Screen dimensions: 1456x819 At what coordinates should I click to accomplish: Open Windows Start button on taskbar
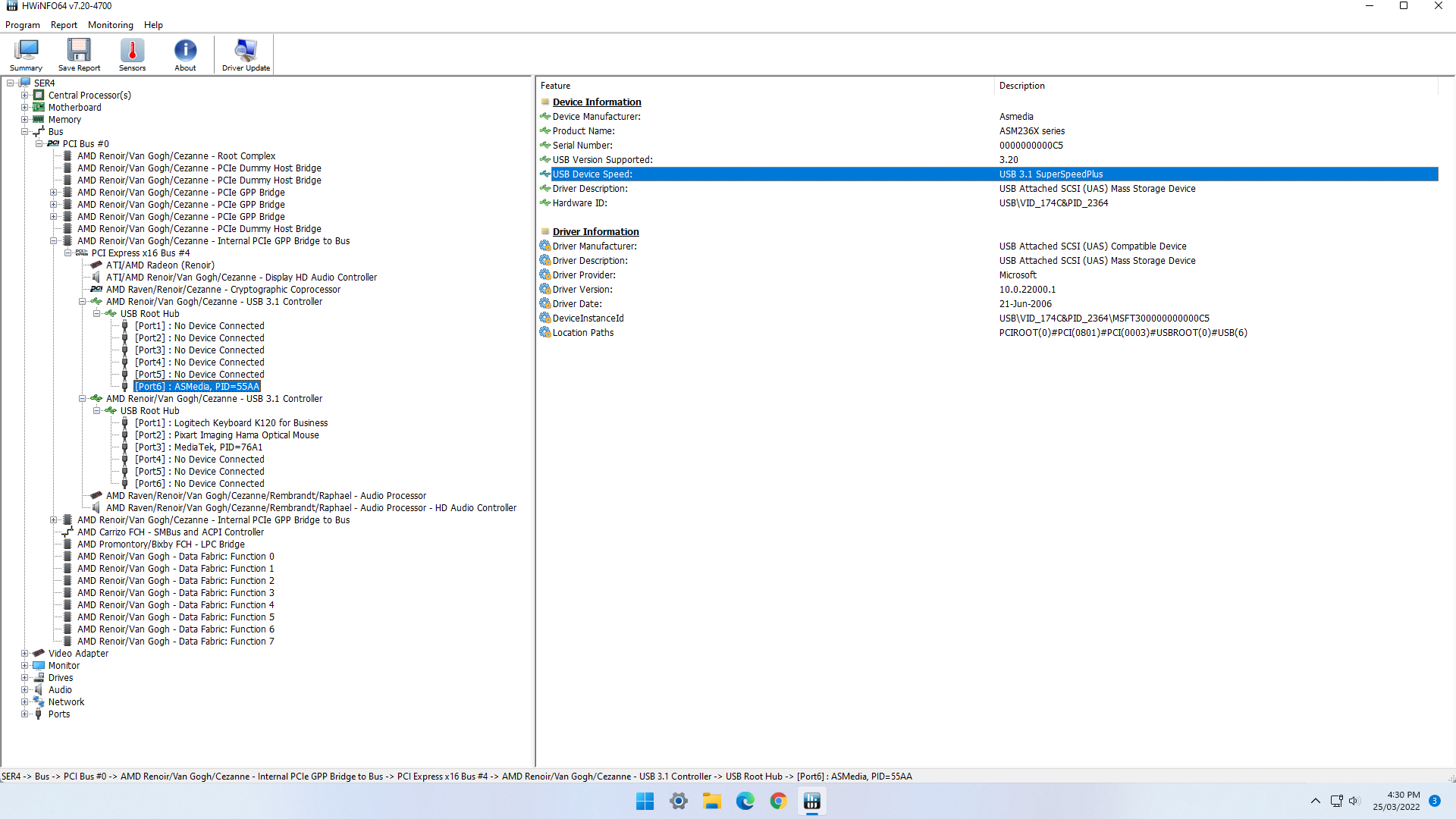pyautogui.click(x=645, y=801)
